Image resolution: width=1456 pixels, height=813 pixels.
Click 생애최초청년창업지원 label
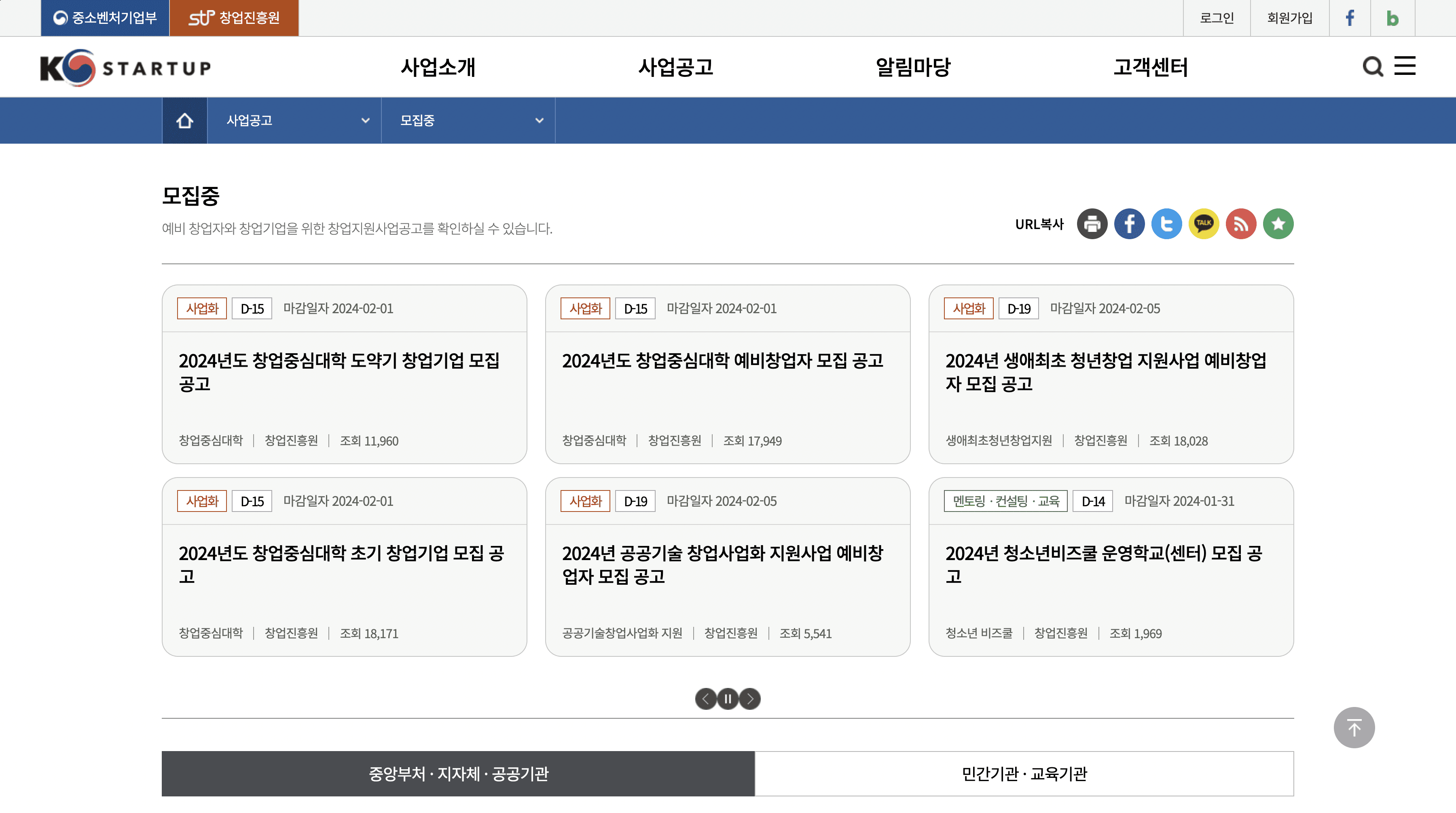999,440
